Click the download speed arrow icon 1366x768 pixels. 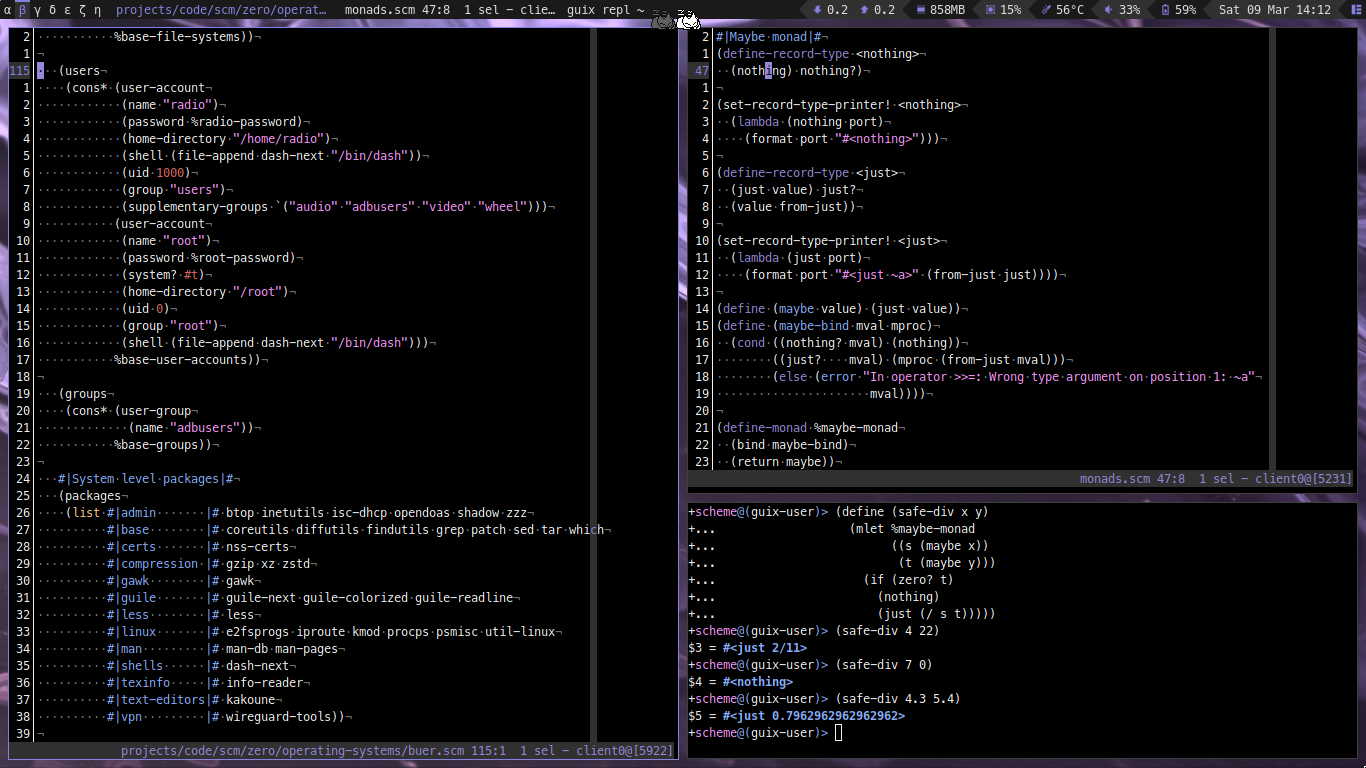click(x=817, y=10)
